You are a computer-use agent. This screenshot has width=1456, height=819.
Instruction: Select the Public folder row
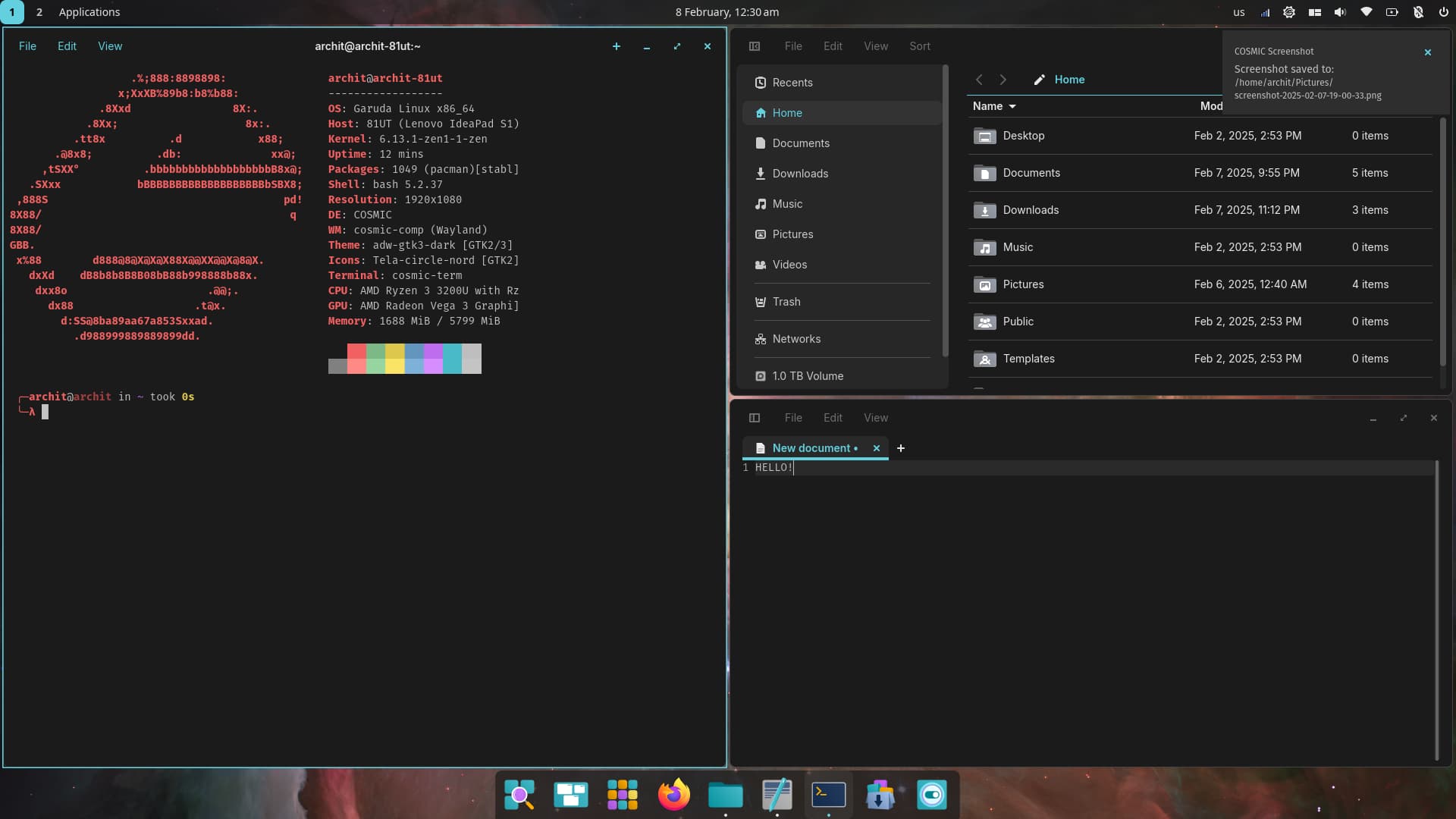coord(1200,322)
